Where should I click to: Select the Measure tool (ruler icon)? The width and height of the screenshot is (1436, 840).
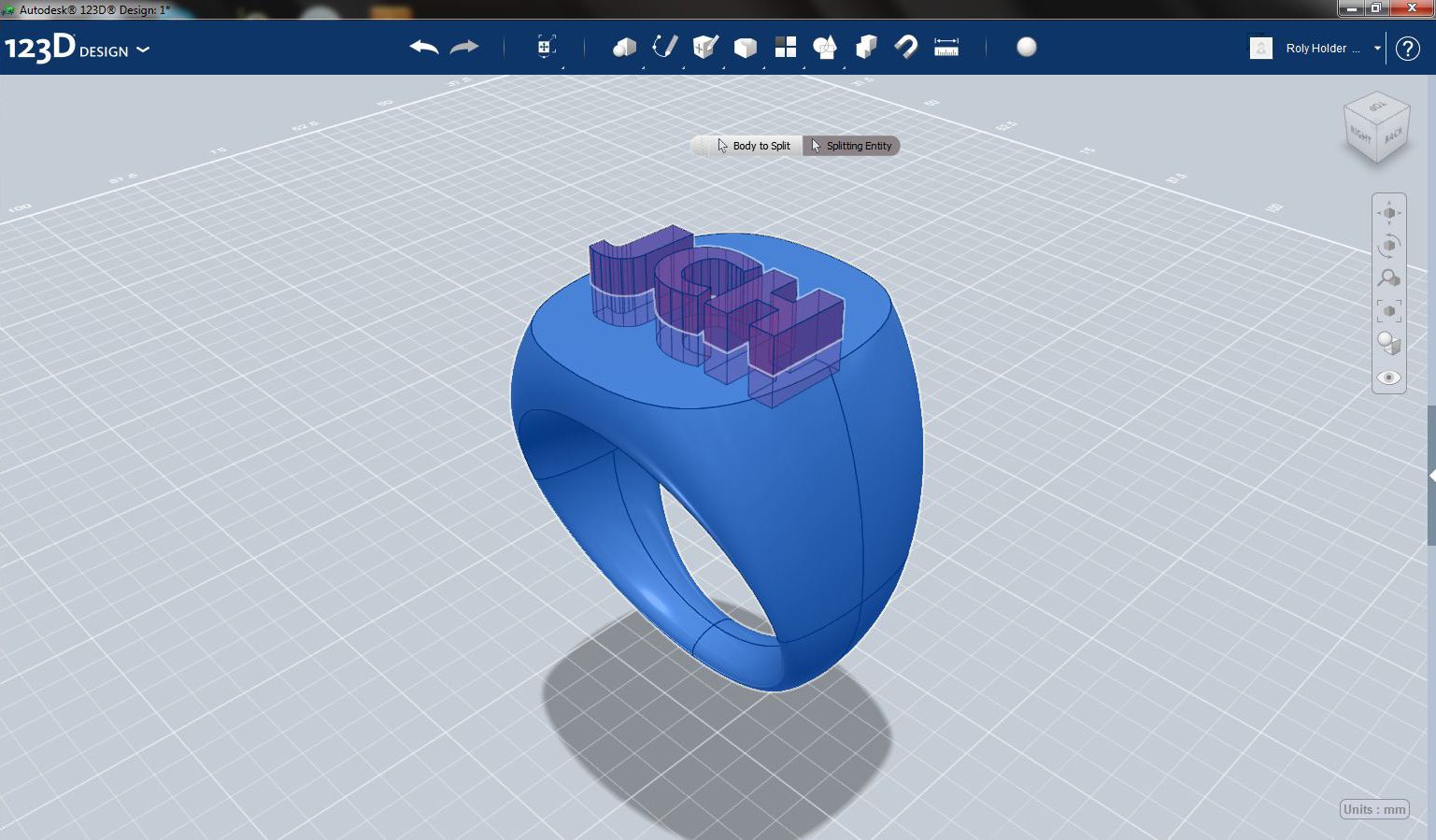click(x=945, y=47)
